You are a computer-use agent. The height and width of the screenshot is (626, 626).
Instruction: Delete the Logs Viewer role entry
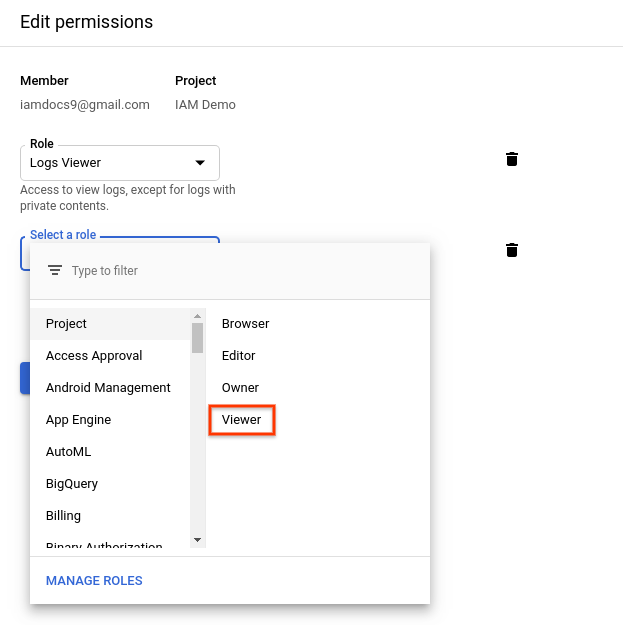(x=512, y=159)
